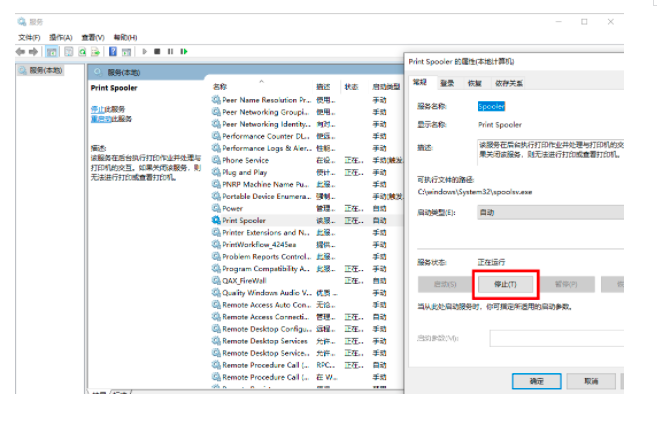The height and width of the screenshot is (422, 657).
Task: Click the 确定 button in dialog
Action: tap(536, 381)
